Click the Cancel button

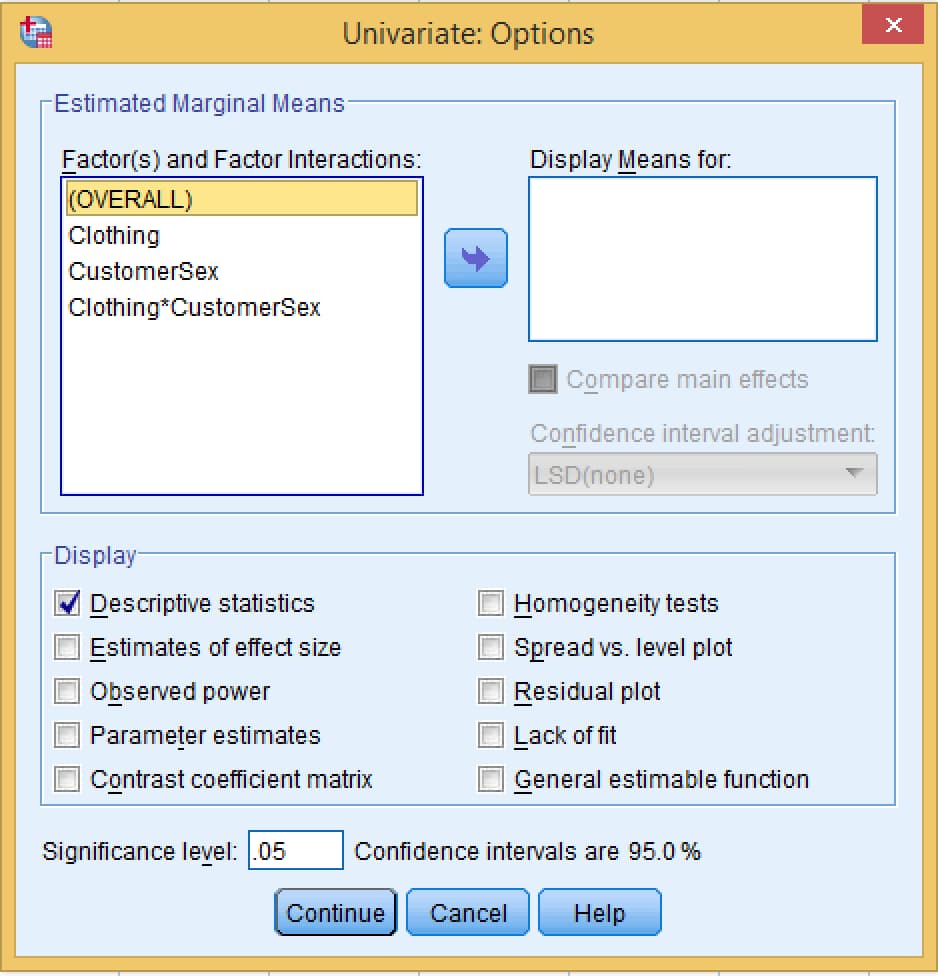coord(468,913)
